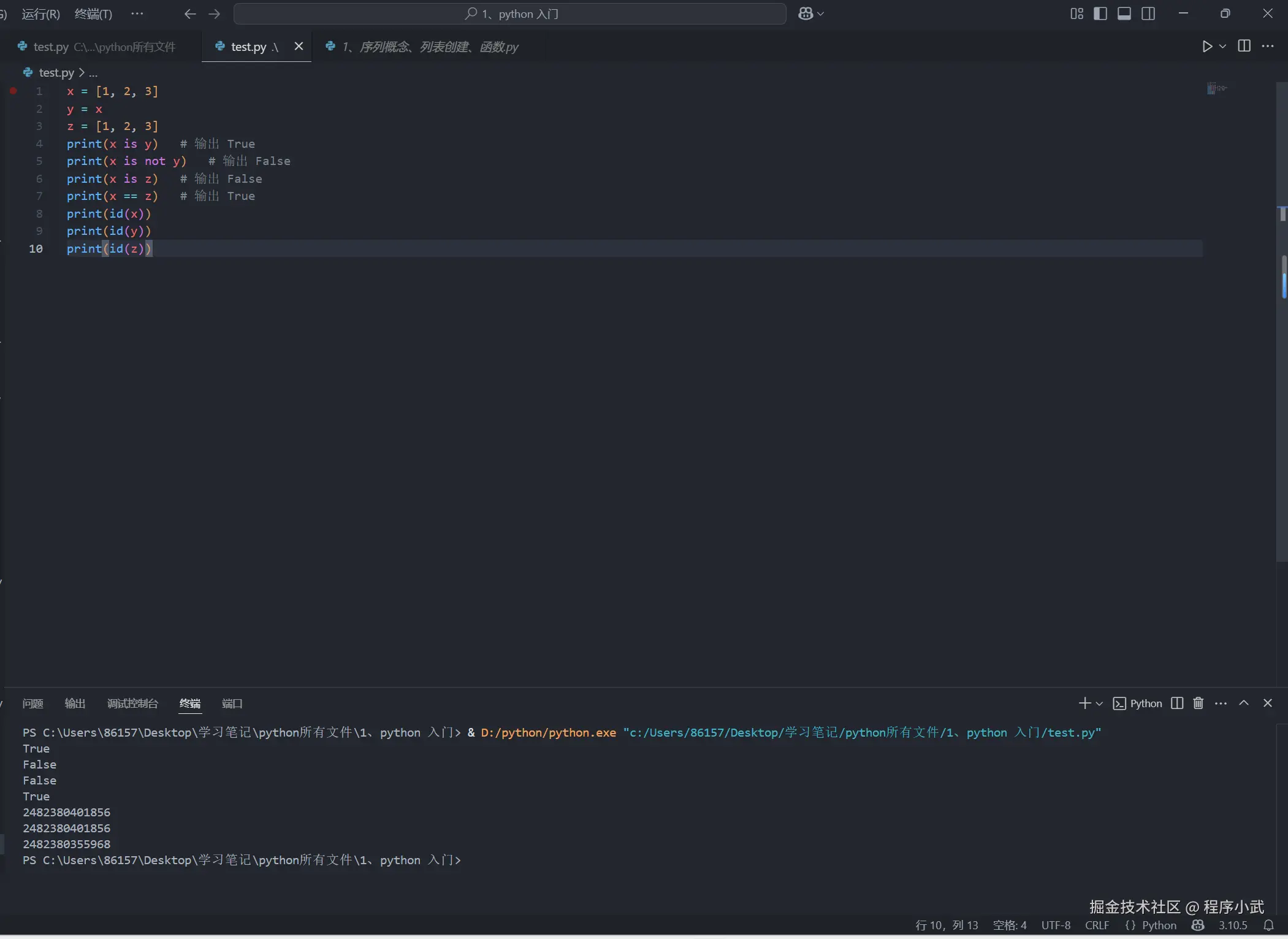Toggle the bottom panel visibility
1288x939 pixels.
[x=1124, y=13]
